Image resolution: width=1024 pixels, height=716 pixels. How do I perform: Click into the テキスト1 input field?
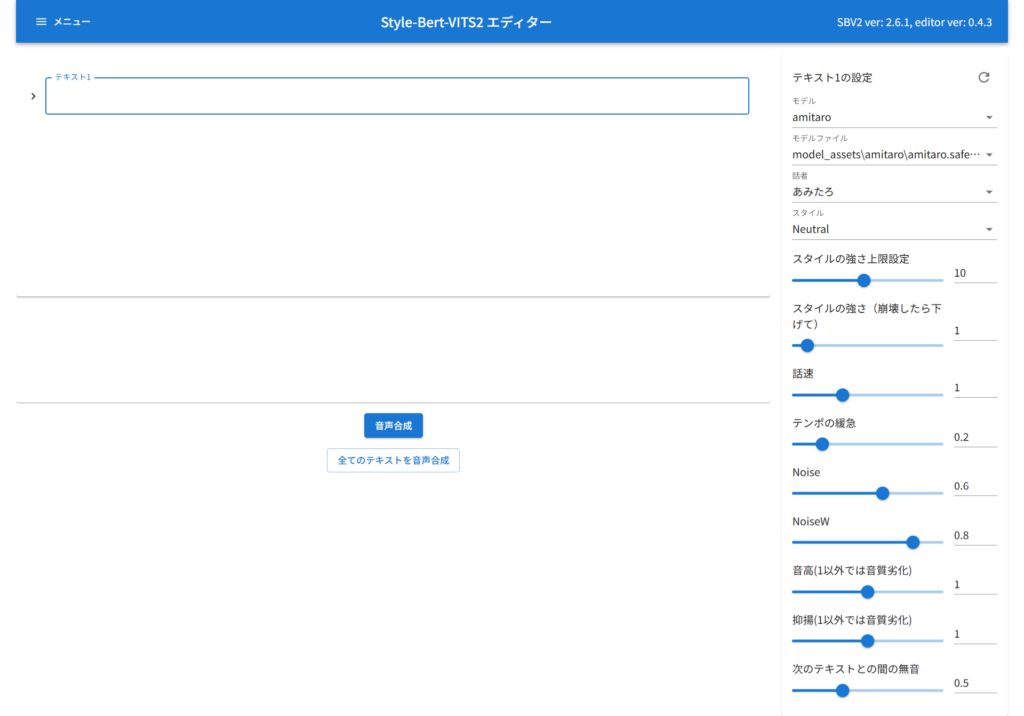coord(397,96)
